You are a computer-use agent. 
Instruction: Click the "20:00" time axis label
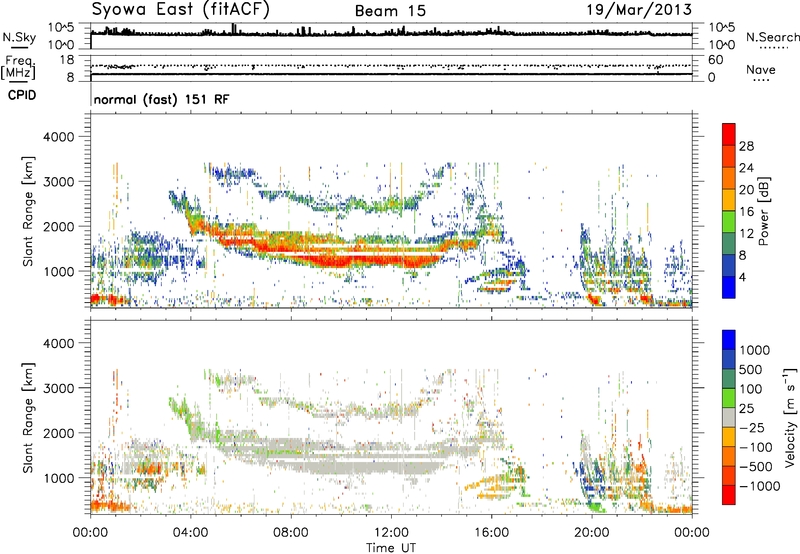(x=592, y=533)
